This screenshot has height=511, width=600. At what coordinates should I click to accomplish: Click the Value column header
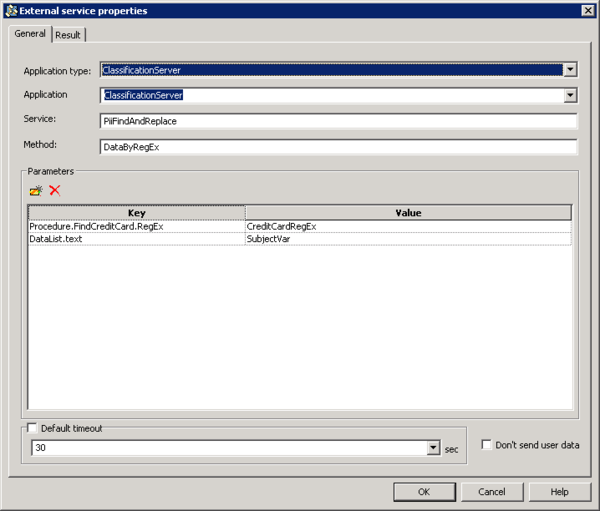408,213
